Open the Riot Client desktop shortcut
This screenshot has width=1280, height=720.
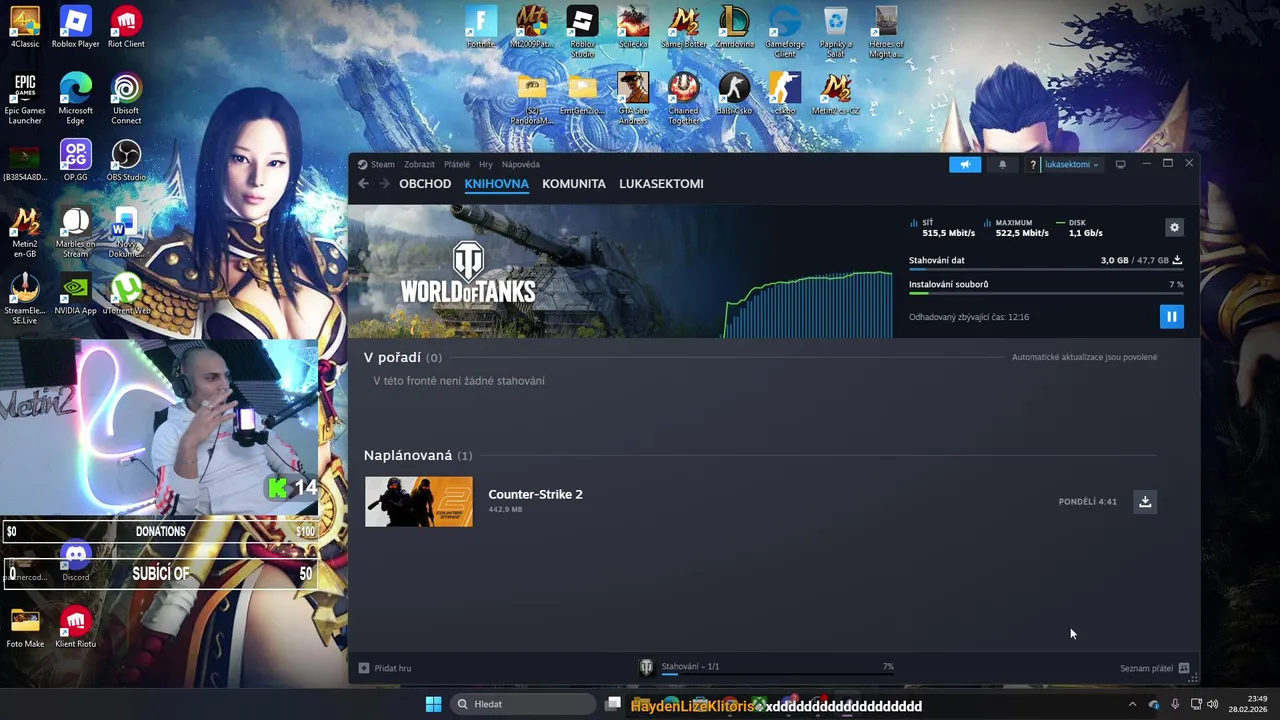point(126,27)
